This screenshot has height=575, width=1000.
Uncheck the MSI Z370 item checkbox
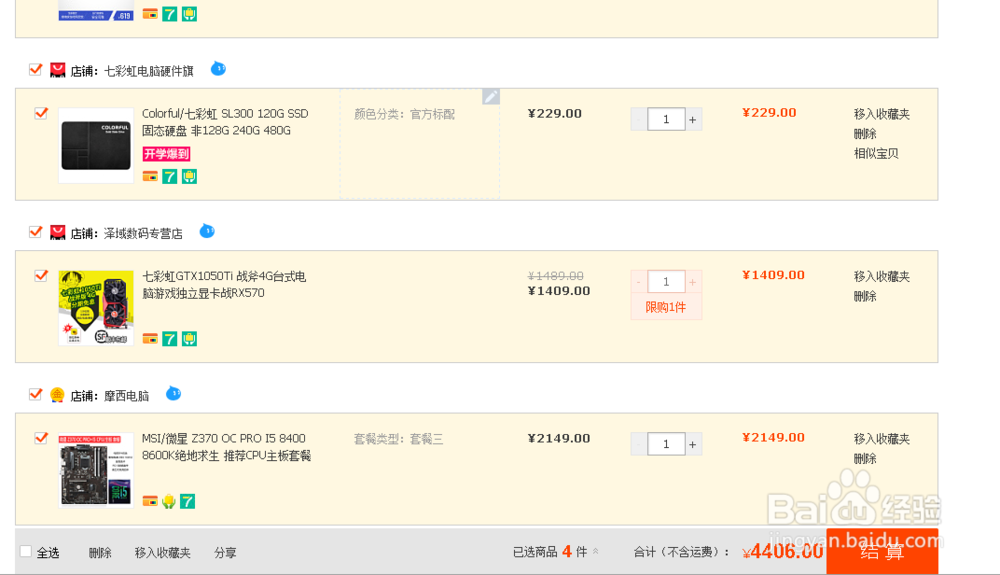[x=41, y=439]
